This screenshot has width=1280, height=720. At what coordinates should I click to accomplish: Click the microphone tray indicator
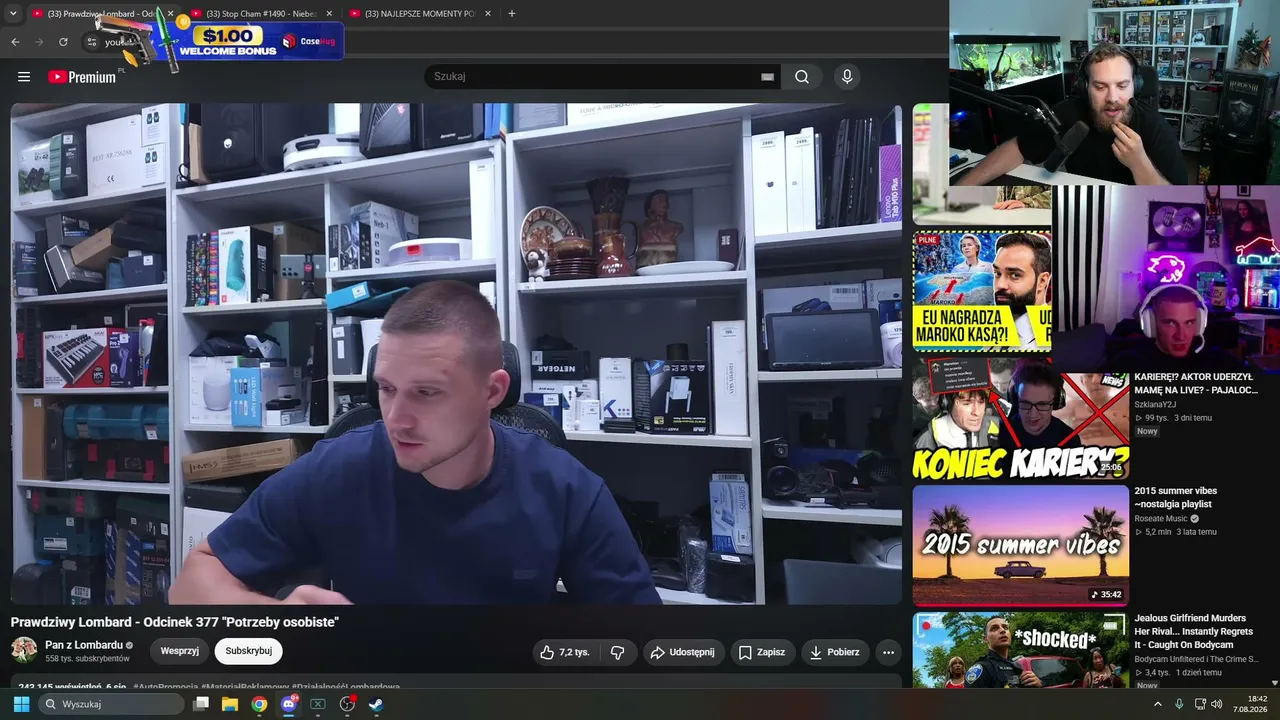point(1179,704)
